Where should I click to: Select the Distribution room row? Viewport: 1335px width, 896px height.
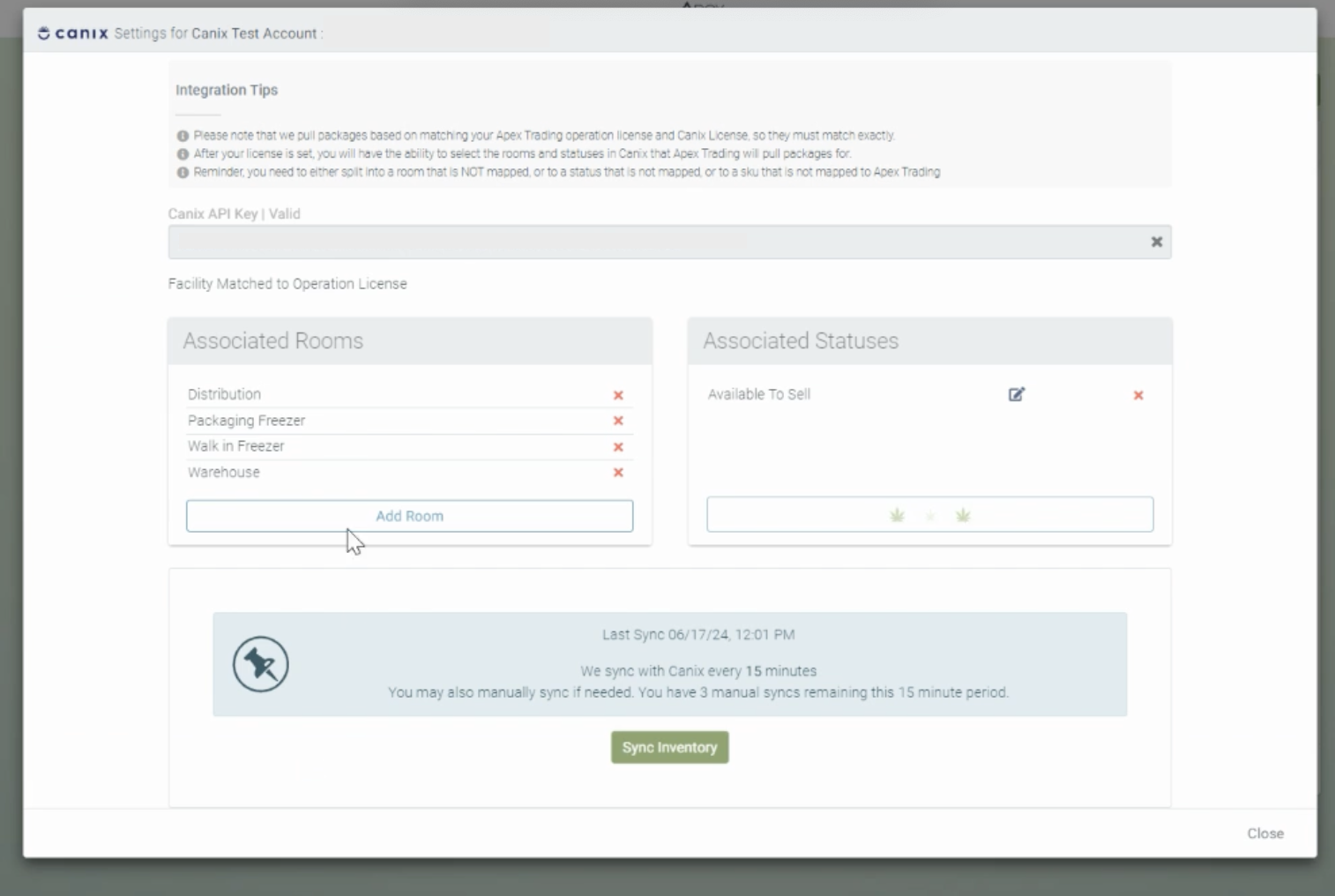click(x=410, y=394)
